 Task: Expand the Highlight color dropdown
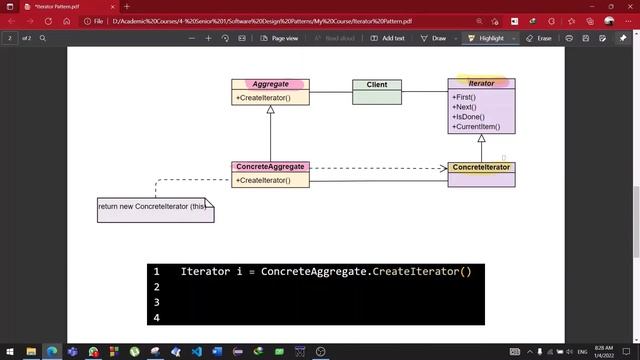coord(513,38)
